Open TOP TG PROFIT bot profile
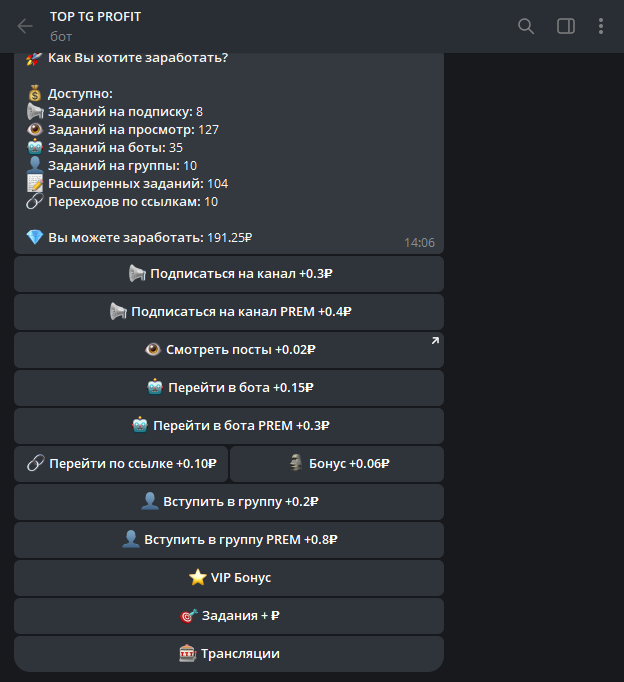Image resolution: width=624 pixels, height=682 pixels. [95, 18]
